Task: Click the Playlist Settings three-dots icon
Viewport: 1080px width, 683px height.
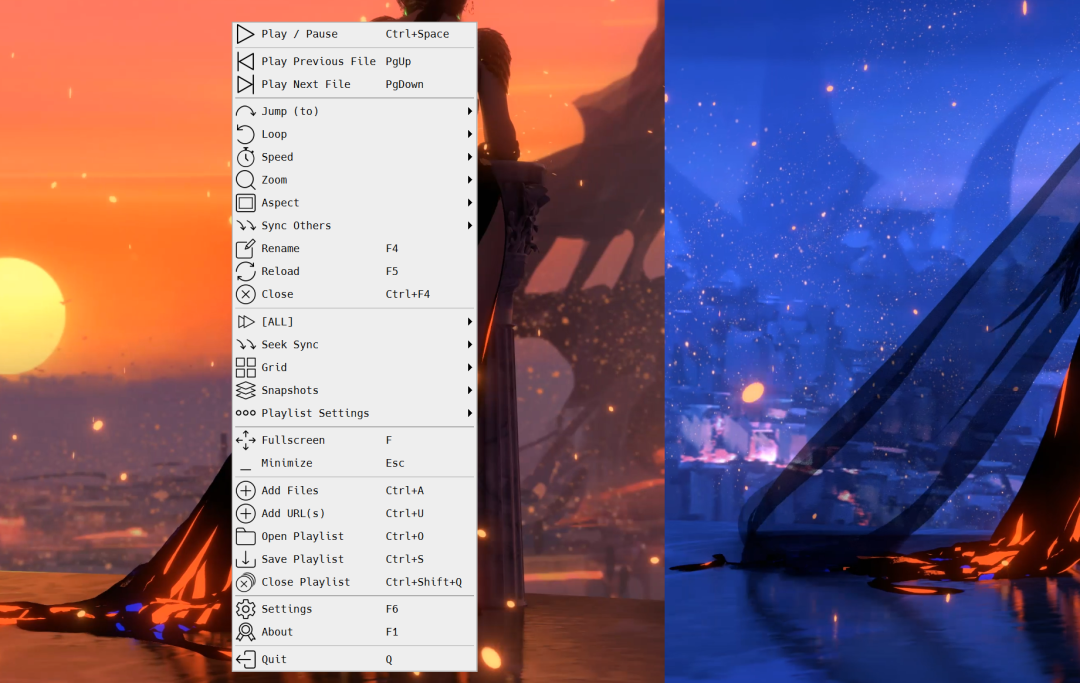Action: (x=245, y=413)
